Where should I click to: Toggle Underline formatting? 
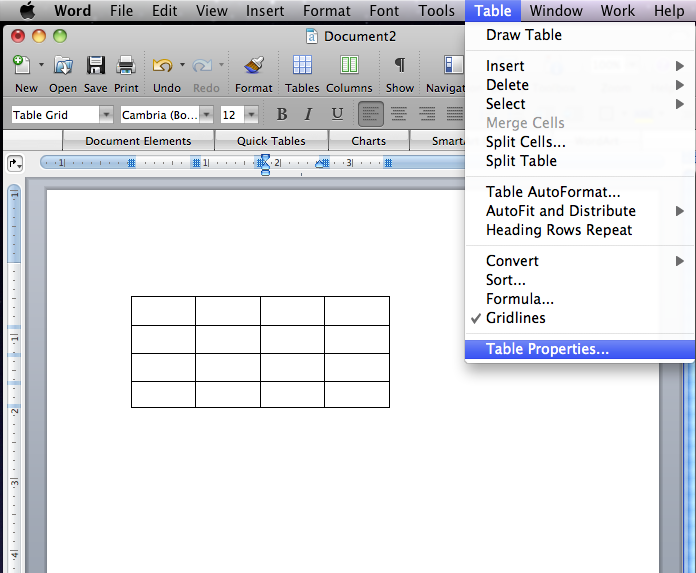(337, 115)
